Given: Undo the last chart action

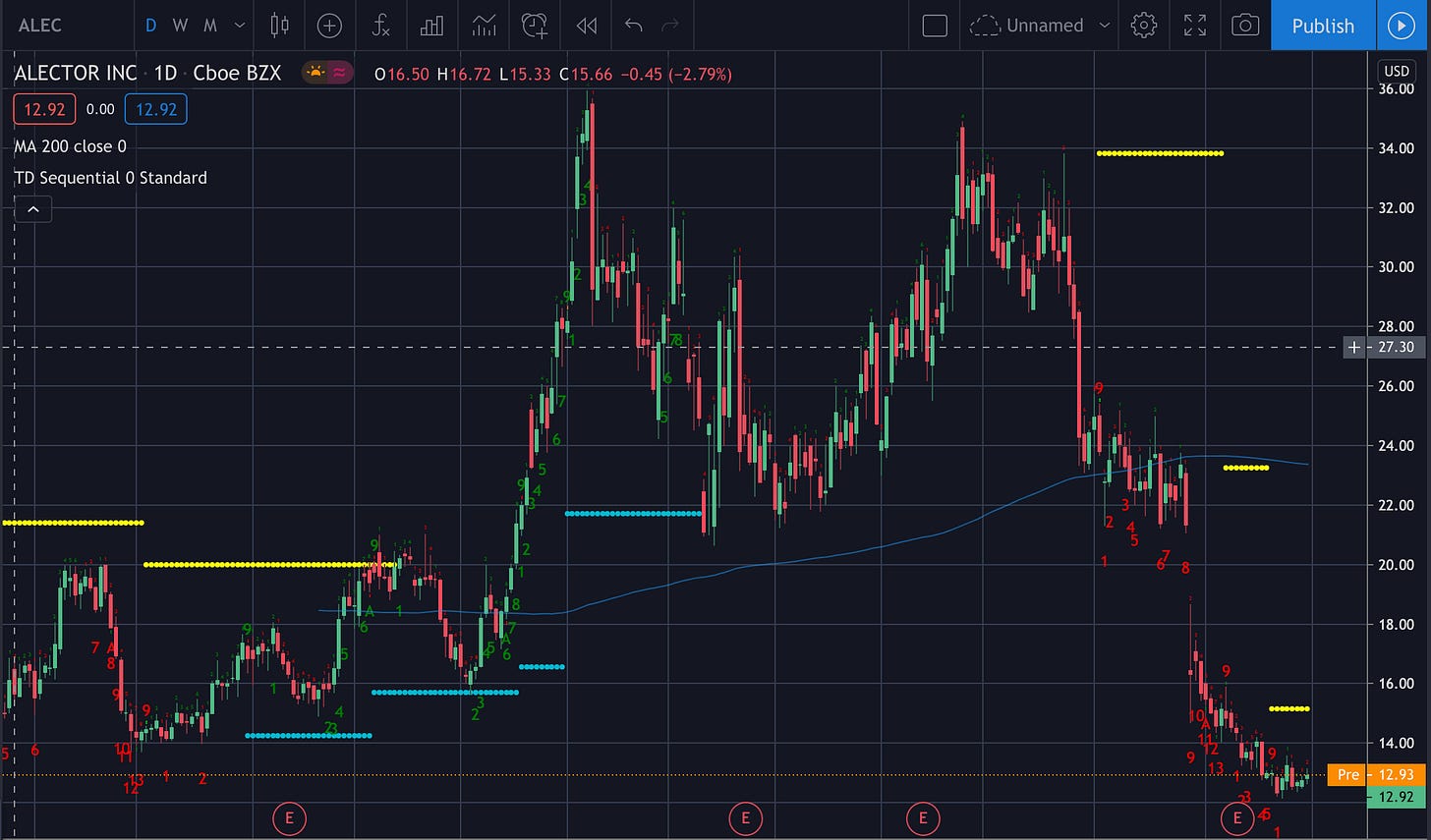Looking at the screenshot, I should (x=634, y=26).
